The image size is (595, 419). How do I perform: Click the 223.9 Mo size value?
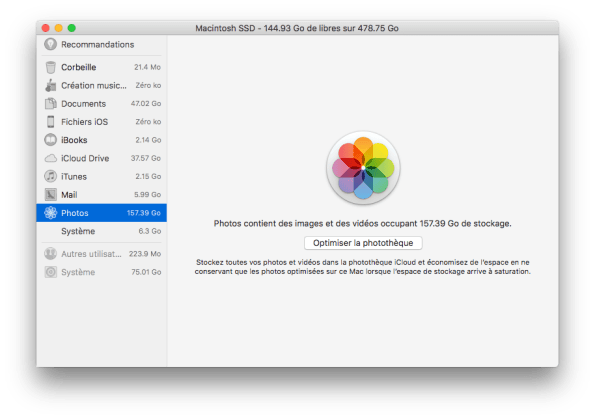pyautogui.click(x=145, y=254)
